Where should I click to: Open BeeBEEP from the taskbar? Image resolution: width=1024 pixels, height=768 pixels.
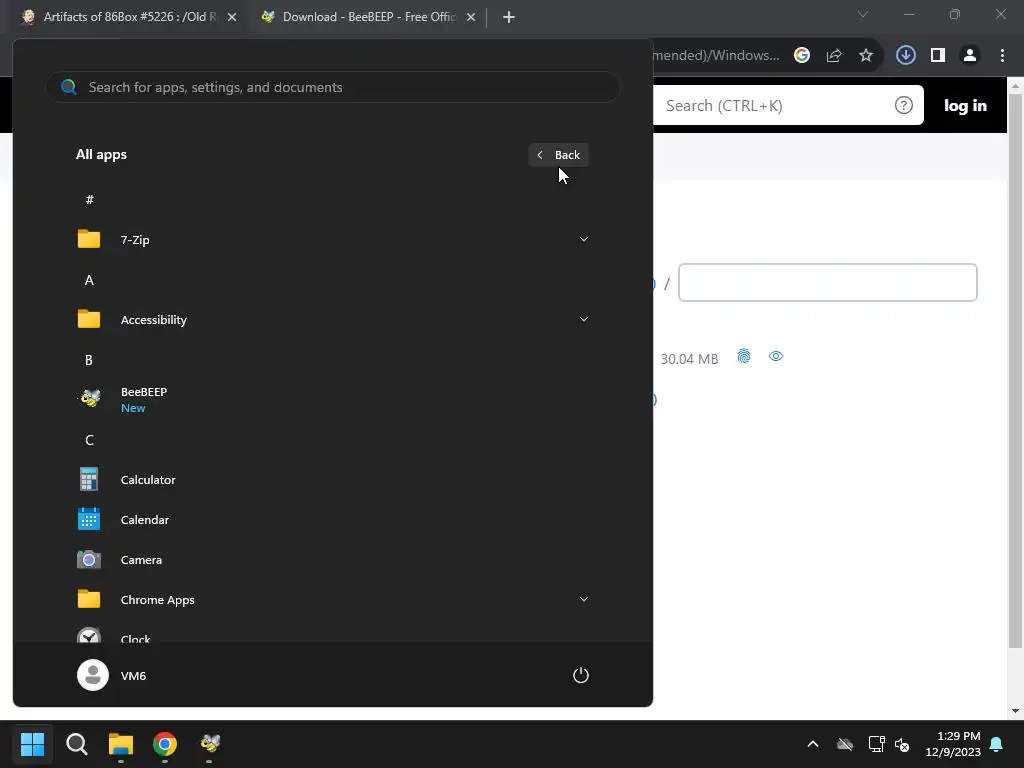point(210,744)
